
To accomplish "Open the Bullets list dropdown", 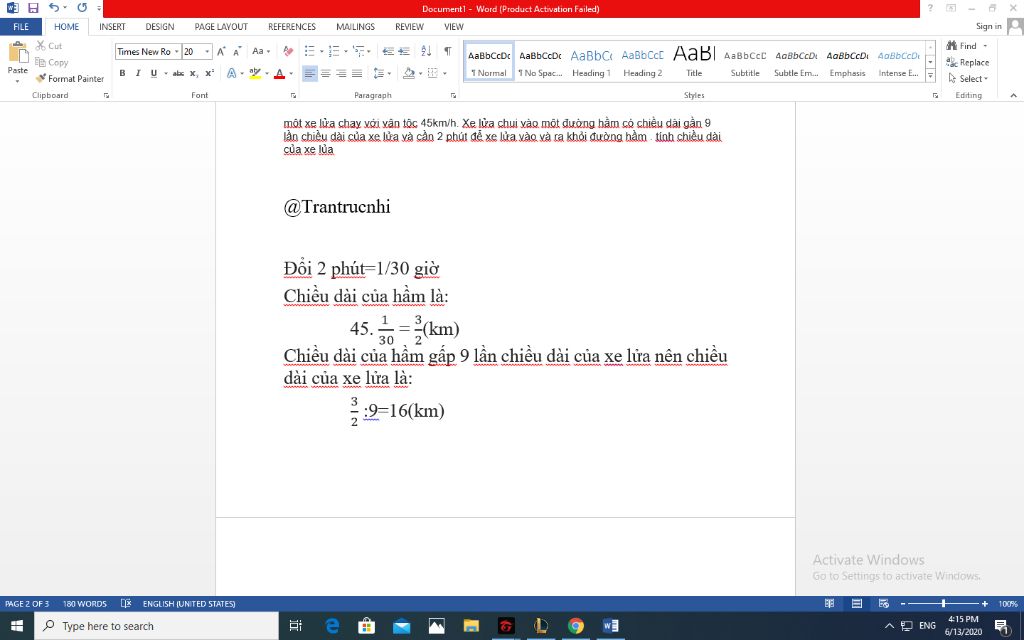I will [x=321, y=52].
